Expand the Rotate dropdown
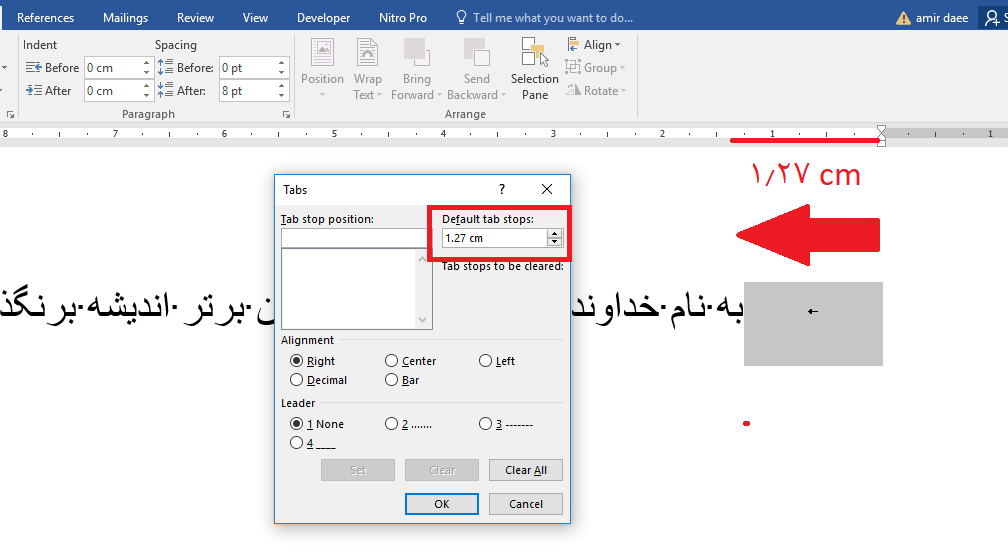 pyautogui.click(x=596, y=91)
